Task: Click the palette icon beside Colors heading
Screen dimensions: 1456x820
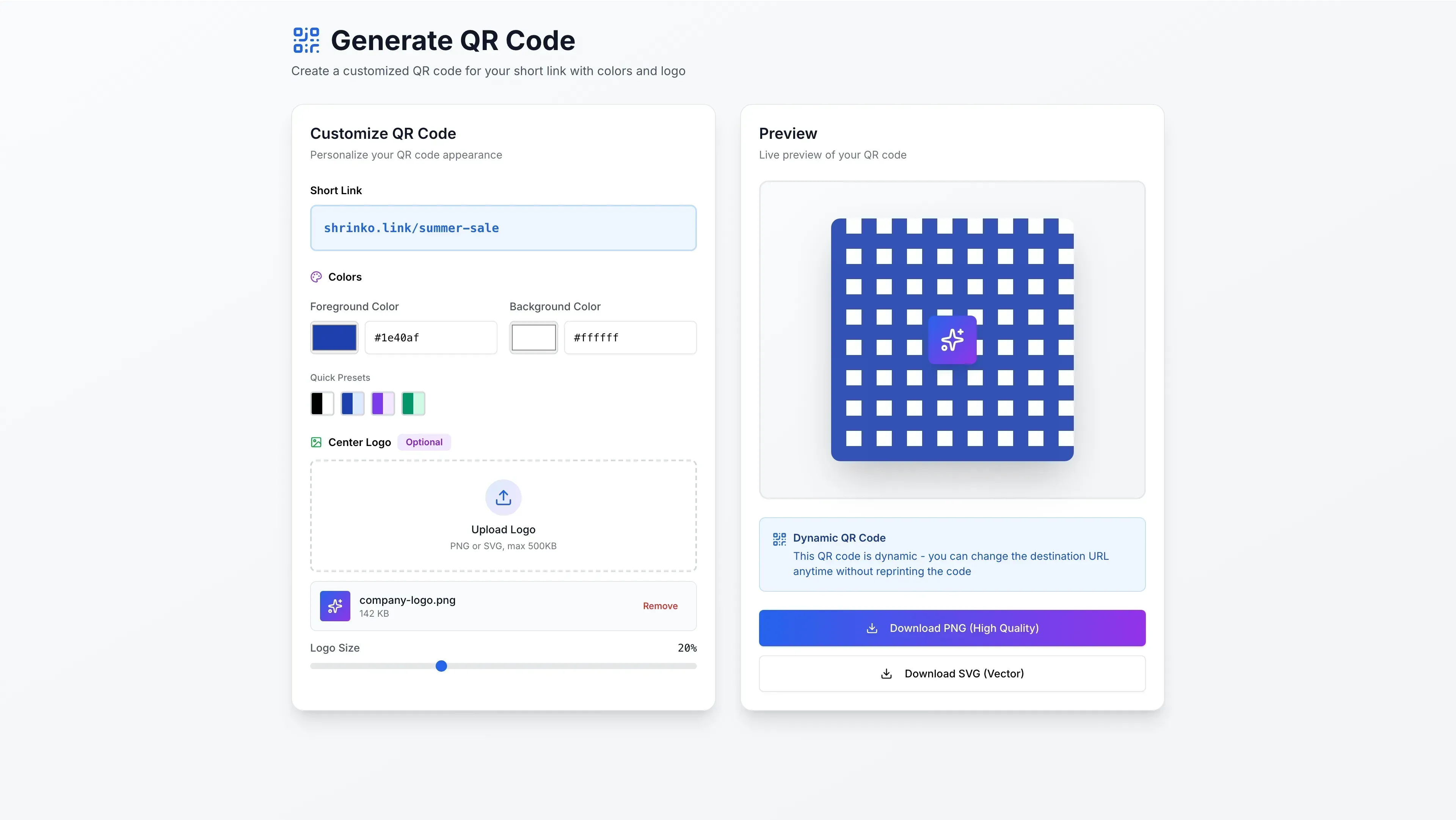Action: (x=316, y=276)
